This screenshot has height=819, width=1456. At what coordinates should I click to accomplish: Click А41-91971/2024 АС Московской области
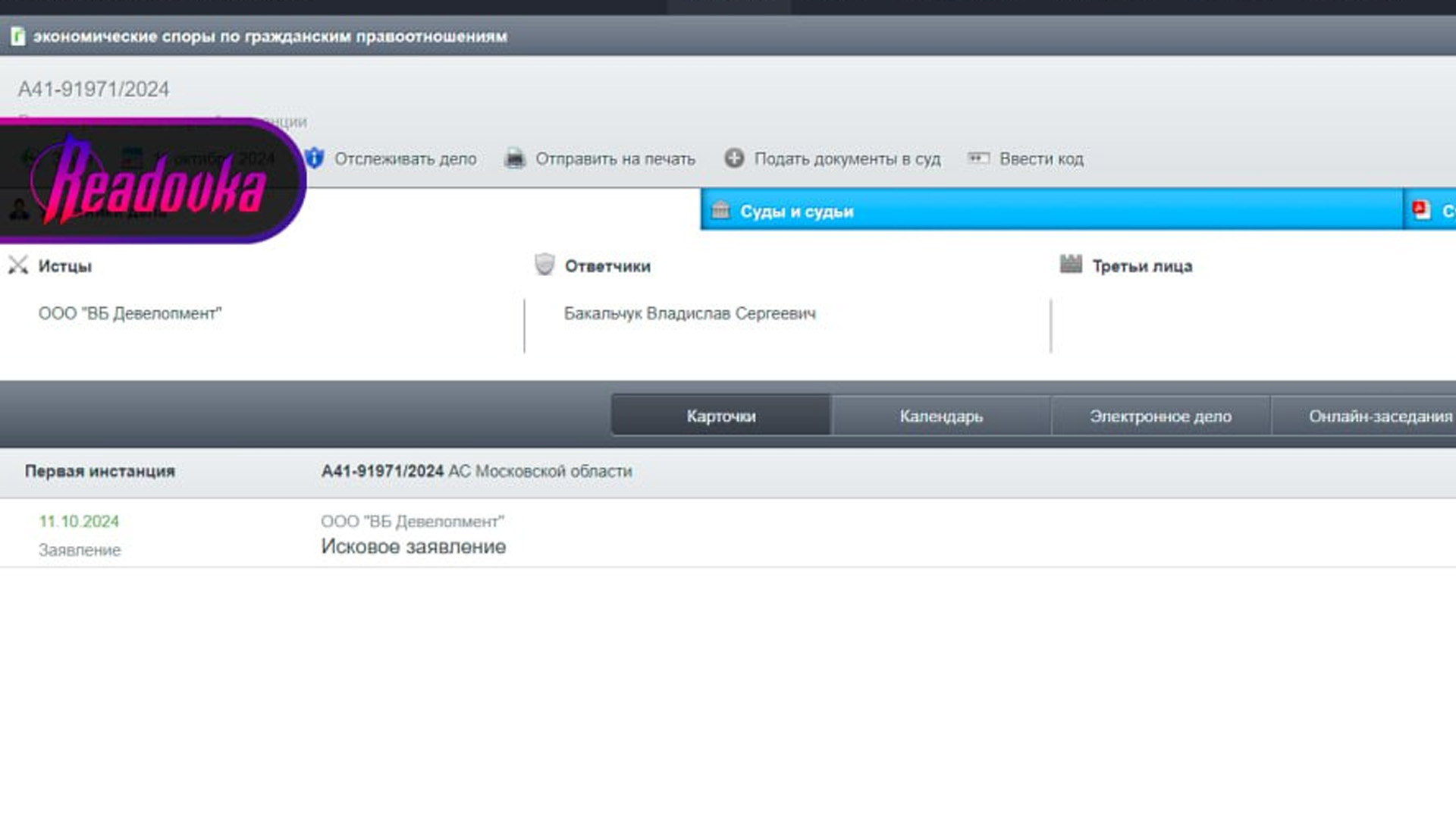point(476,471)
